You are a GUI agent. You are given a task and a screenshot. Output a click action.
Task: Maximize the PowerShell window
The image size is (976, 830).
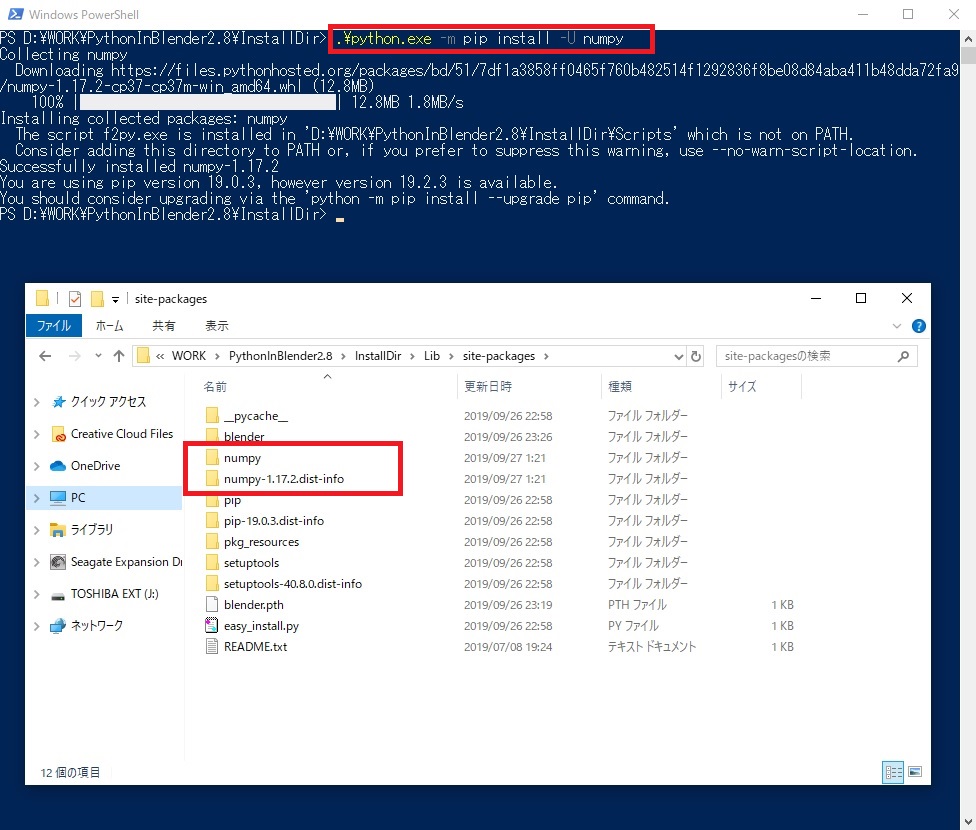[x=908, y=14]
